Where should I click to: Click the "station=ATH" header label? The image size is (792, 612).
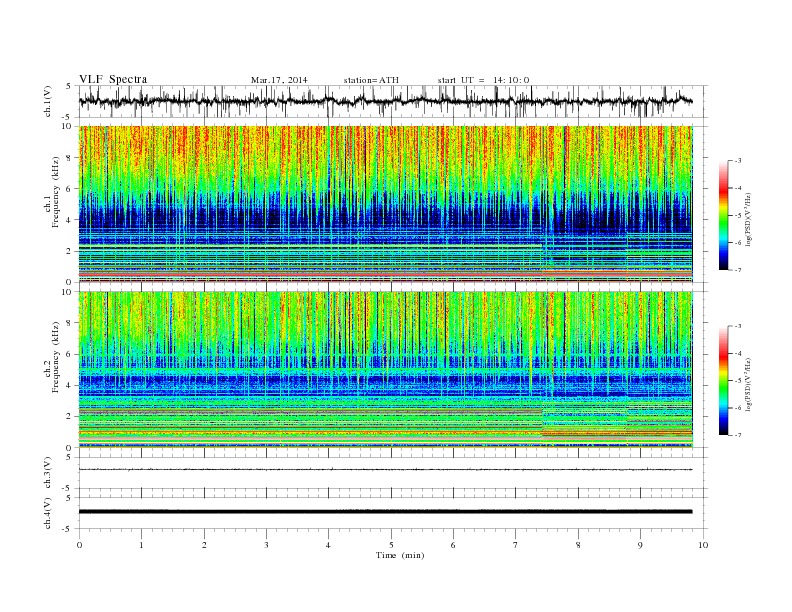point(371,80)
